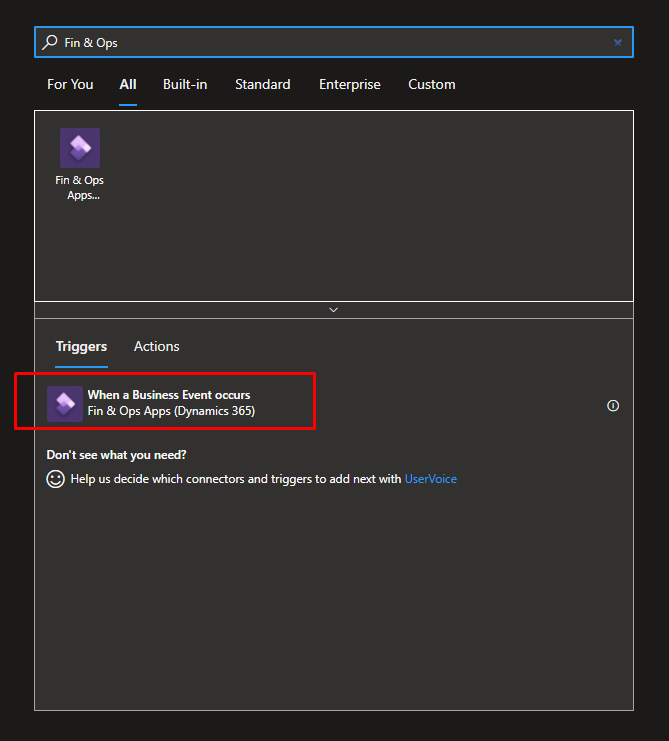The image size is (669, 741).
Task: Select the Fin & Ops Apps connector icon
Action: click(80, 148)
